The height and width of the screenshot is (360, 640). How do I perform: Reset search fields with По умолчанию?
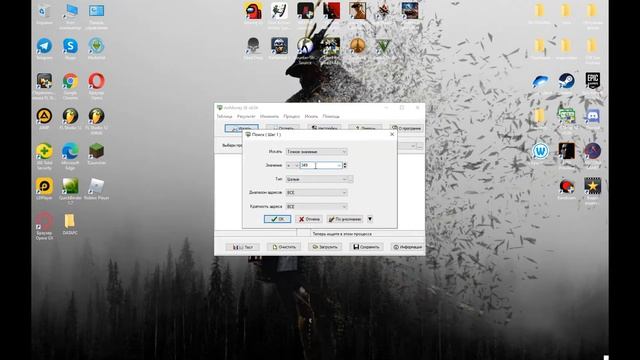pyautogui.click(x=345, y=219)
